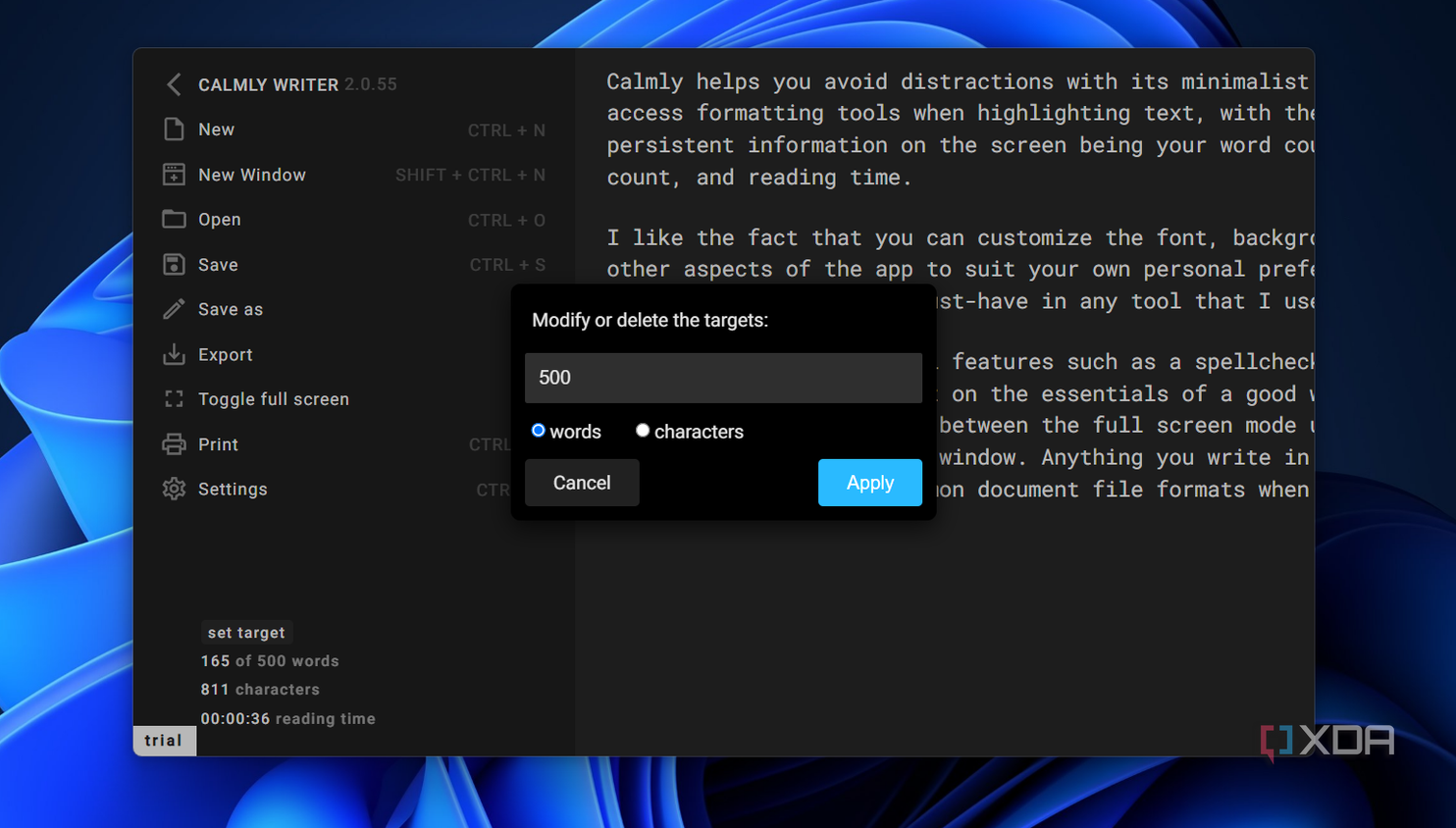Click the paragraph starting 'Calmly helps you avoid'

click(x=961, y=129)
